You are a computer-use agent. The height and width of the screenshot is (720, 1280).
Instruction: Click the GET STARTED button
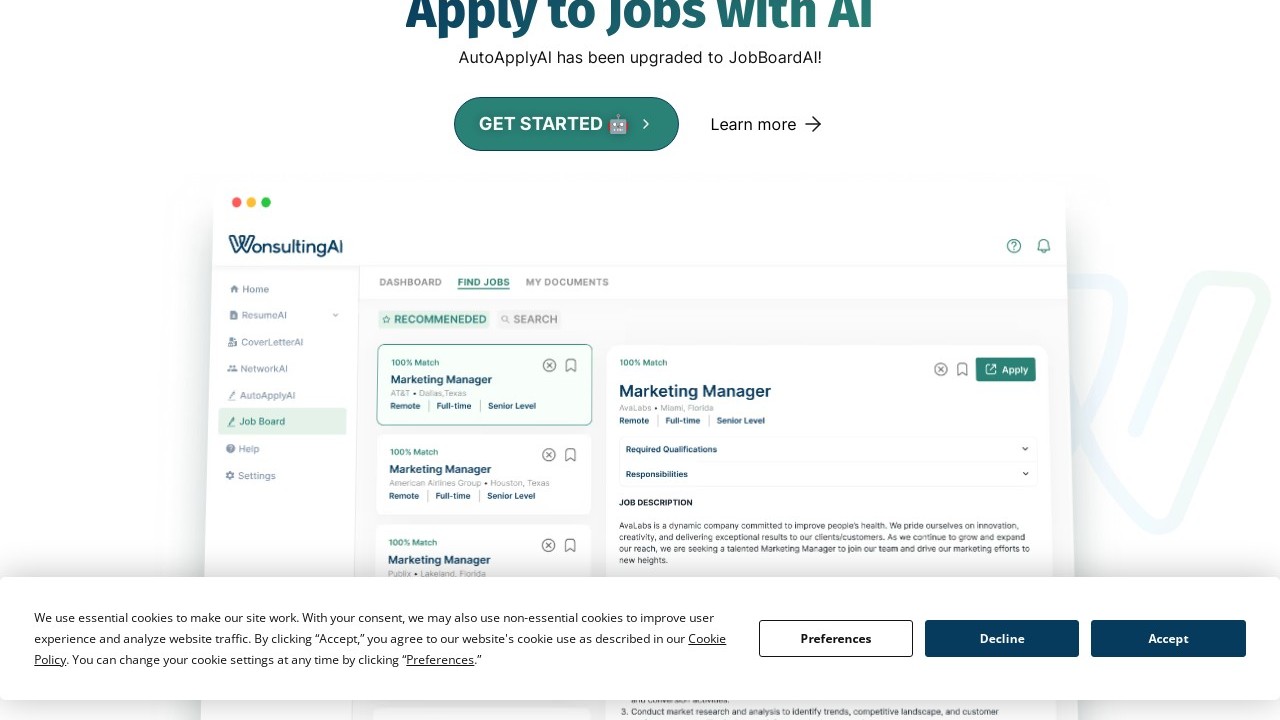[566, 124]
